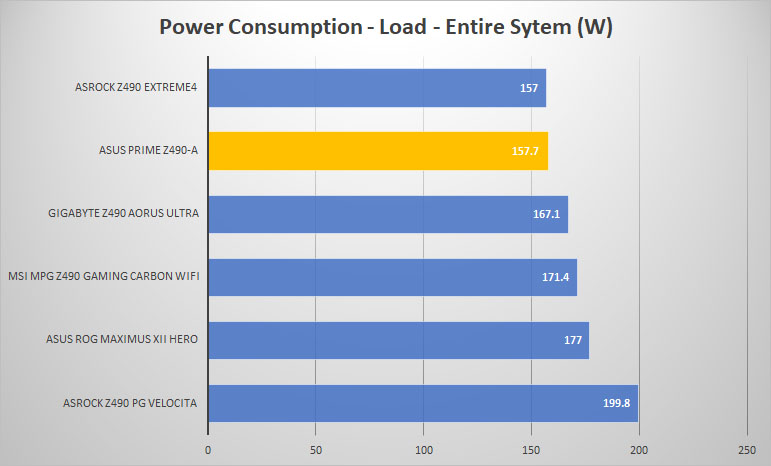This screenshot has width=771, height=466.
Task: Click the bar value 171.4
Action: 556,277
